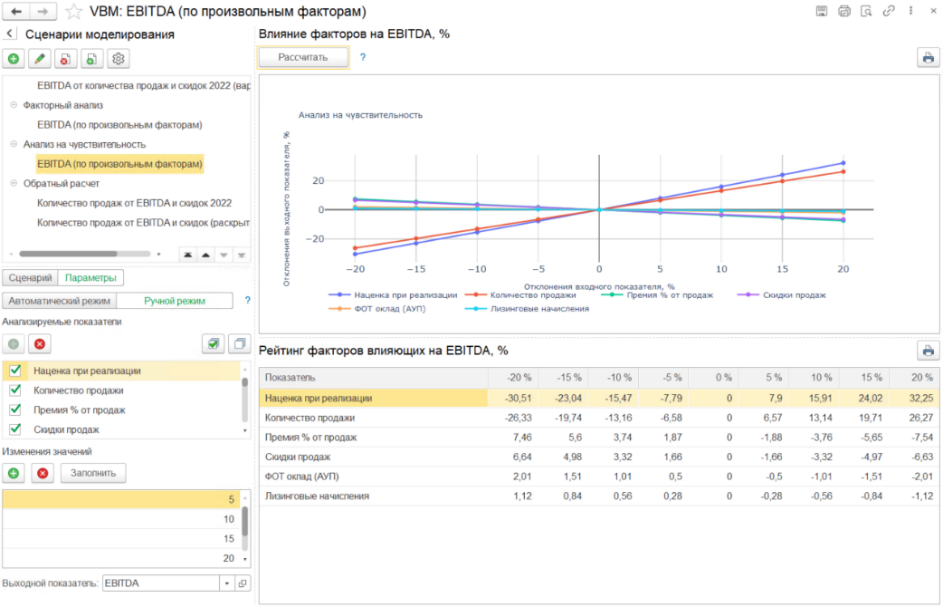
Task: Select Количество продаж от EBITDA и скидок 2022
Action: click(x=134, y=203)
